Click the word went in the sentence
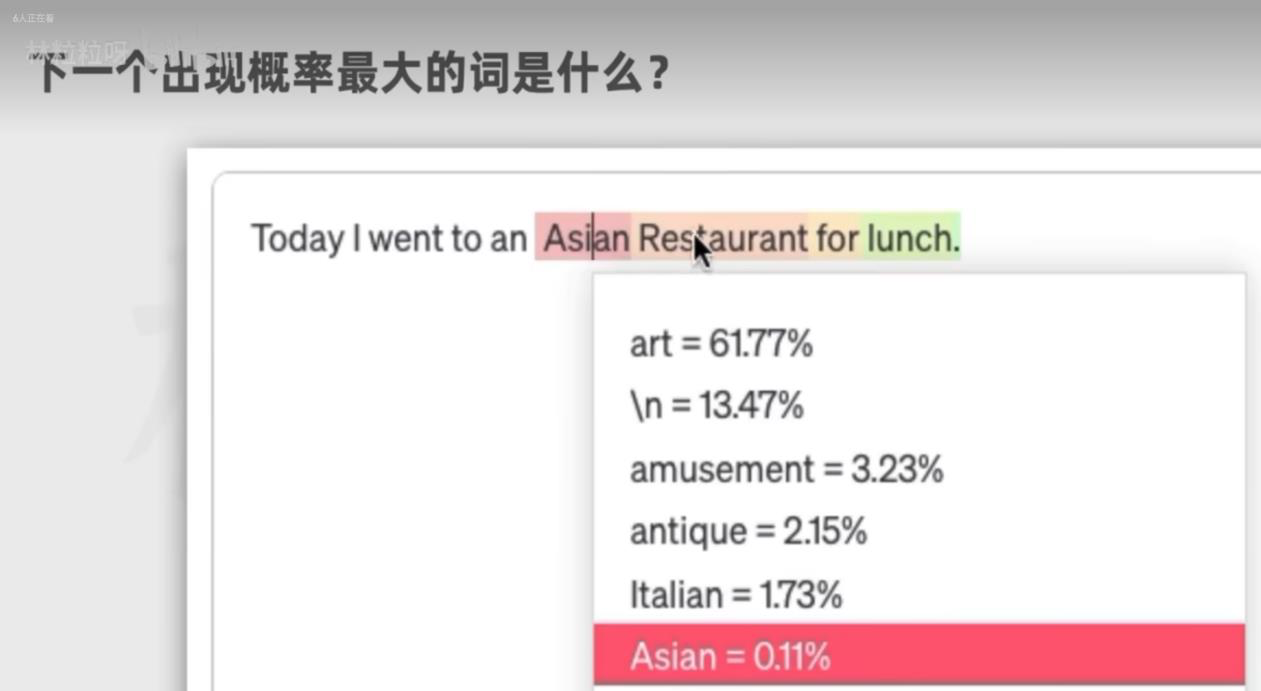The image size is (1261, 691). tap(409, 238)
